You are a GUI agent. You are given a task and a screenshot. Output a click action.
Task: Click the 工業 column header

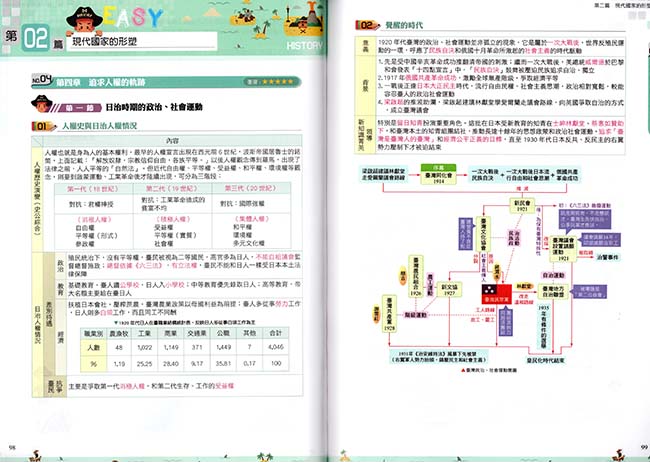(x=144, y=333)
